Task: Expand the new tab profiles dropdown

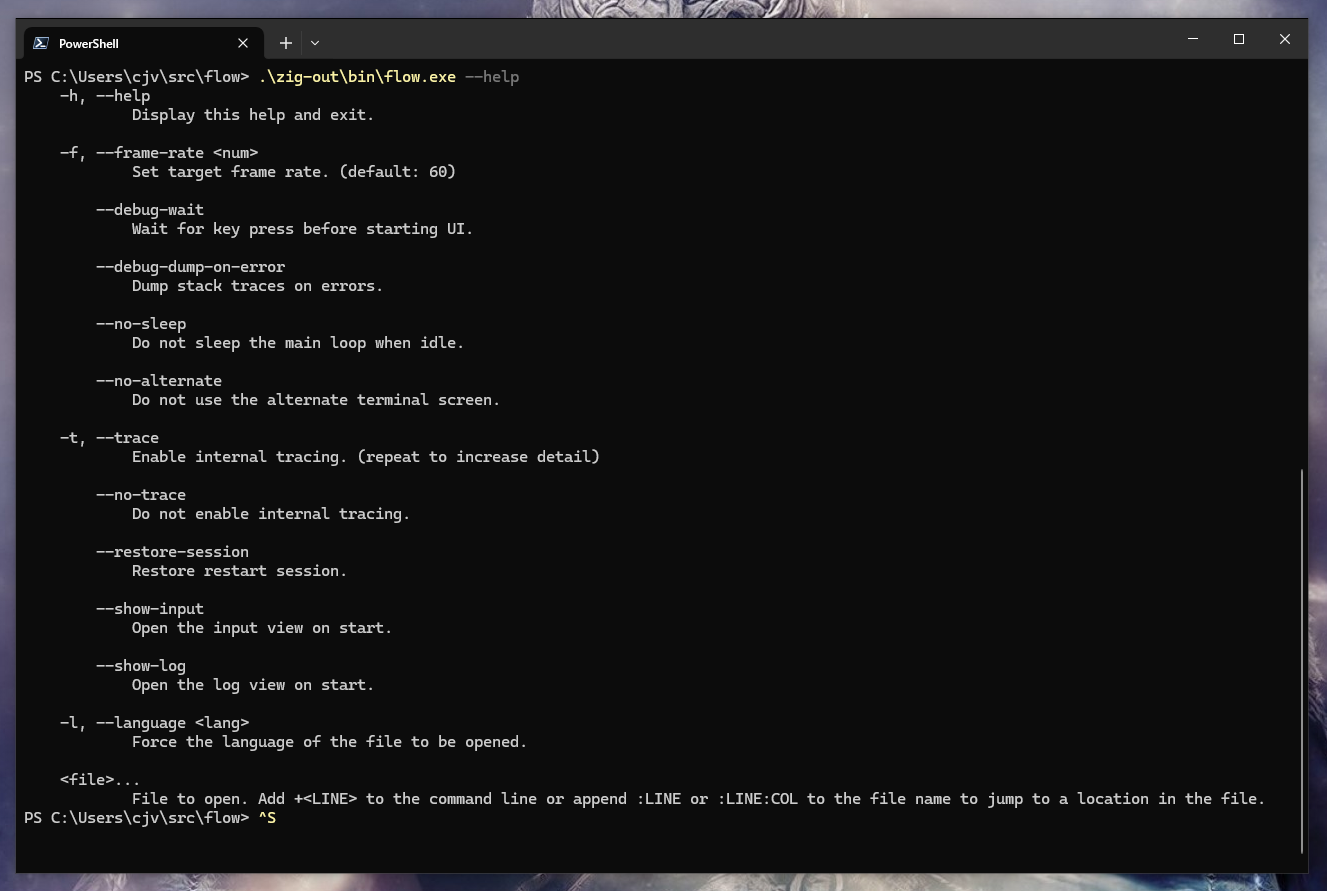Action: pyautogui.click(x=315, y=43)
